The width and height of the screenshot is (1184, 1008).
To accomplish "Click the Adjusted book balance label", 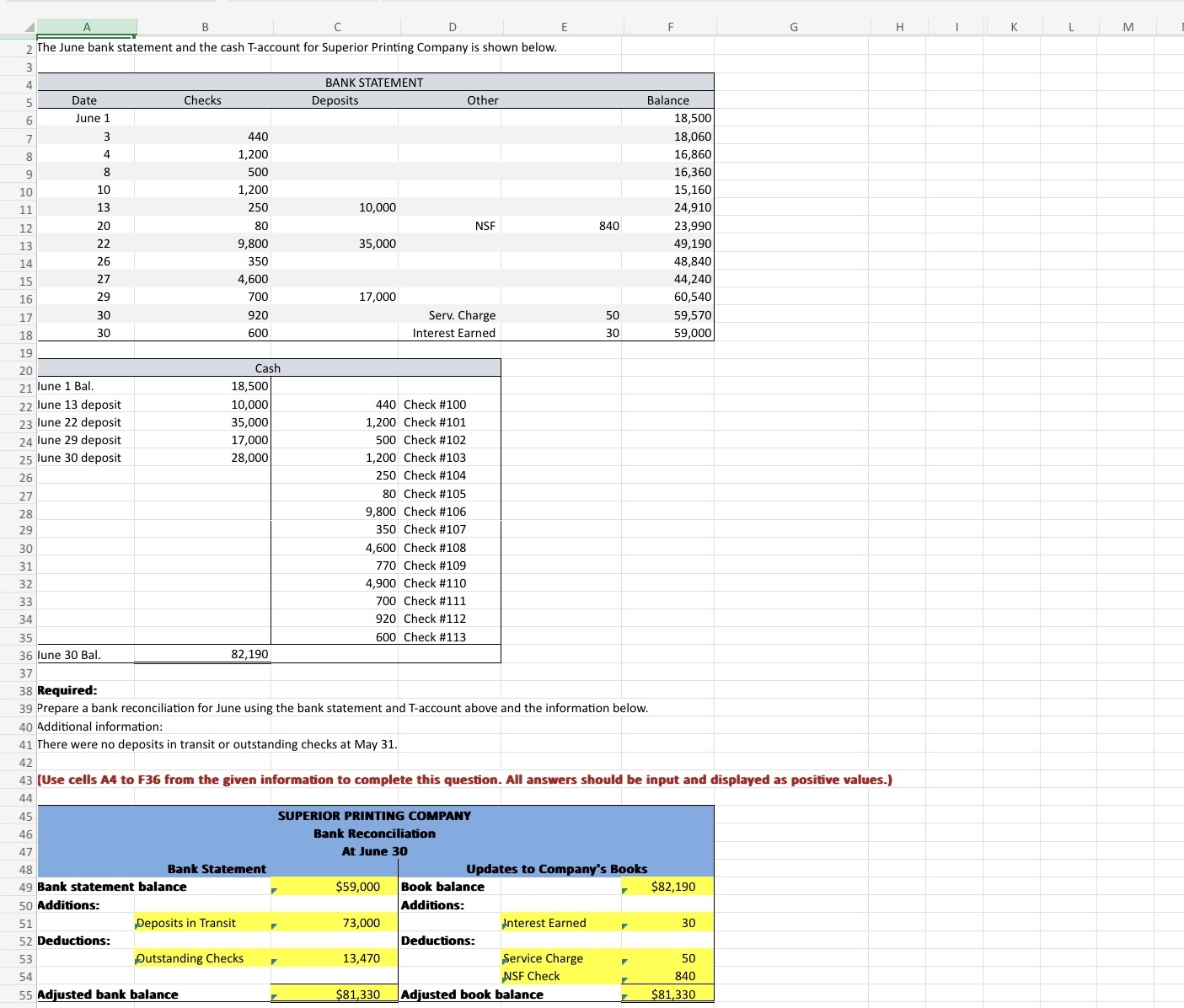I will [x=473, y=995].
